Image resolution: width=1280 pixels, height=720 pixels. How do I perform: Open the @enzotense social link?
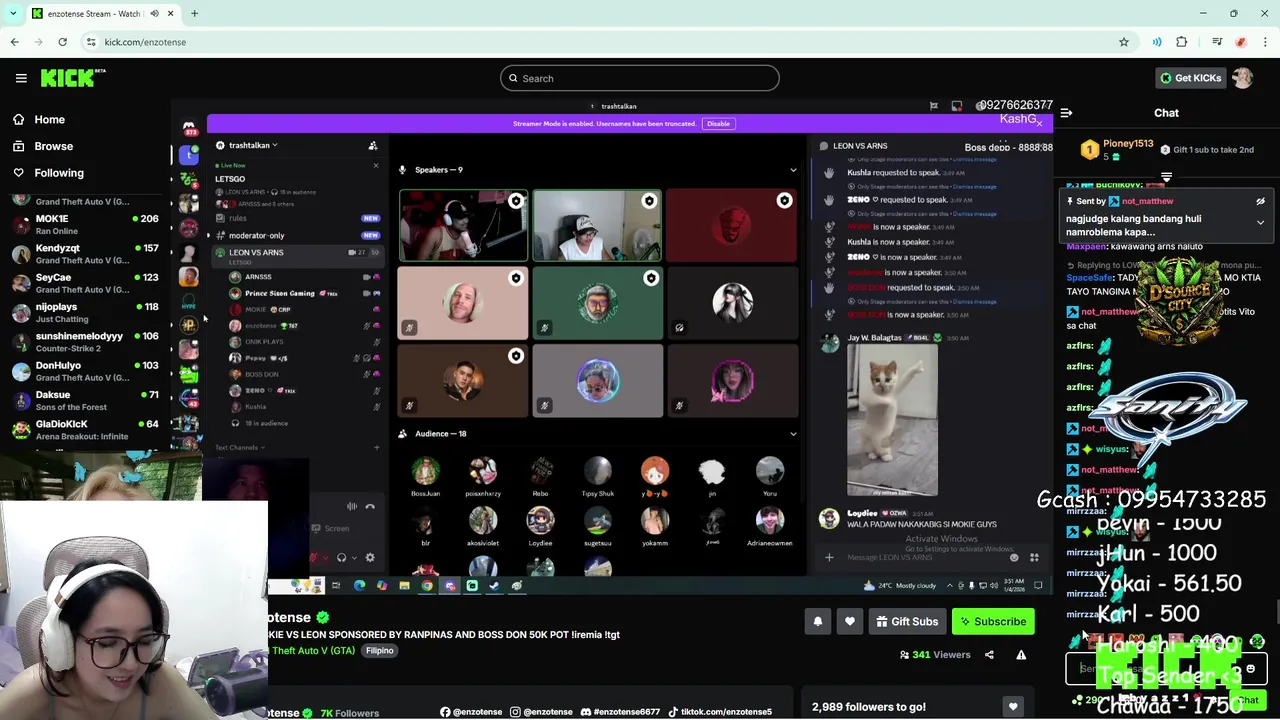[x=471, y=712]
